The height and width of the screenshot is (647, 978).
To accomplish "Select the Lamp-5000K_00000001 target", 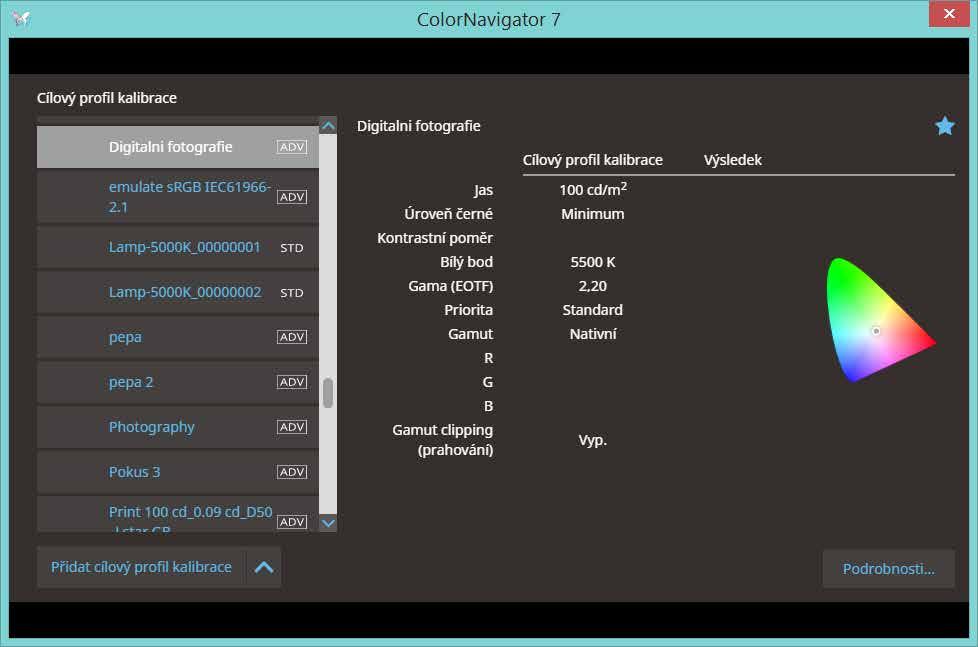I will 178,247.
